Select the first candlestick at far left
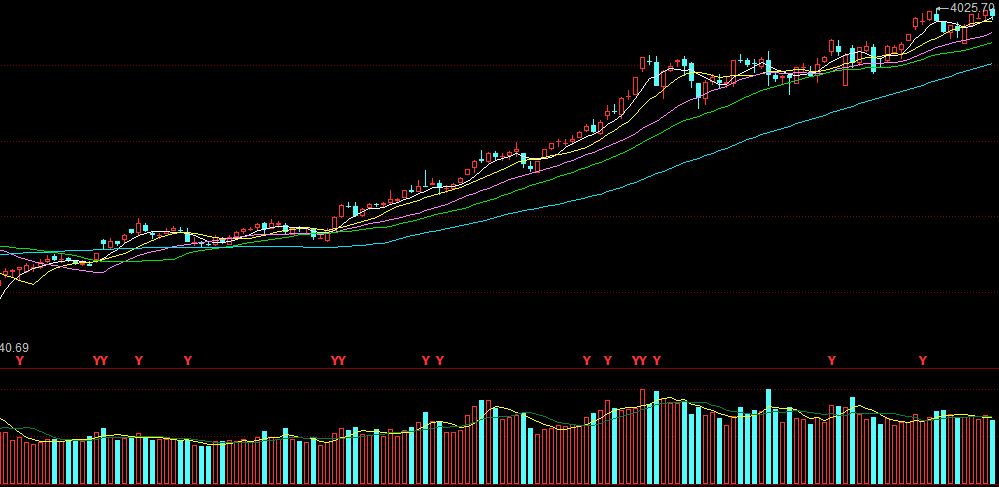999x487 pixels. click(x=3, y=273)
